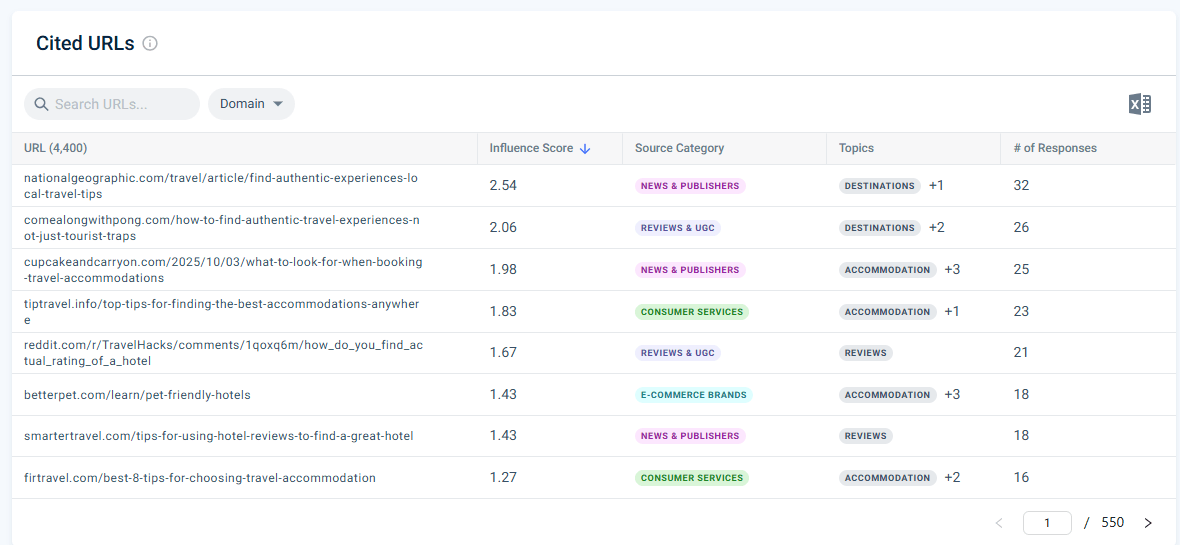Open the comealongwithpong.com URL
Image resolution: width=1180 pixels, height=545 pixels.
click(x=222, y=228)
